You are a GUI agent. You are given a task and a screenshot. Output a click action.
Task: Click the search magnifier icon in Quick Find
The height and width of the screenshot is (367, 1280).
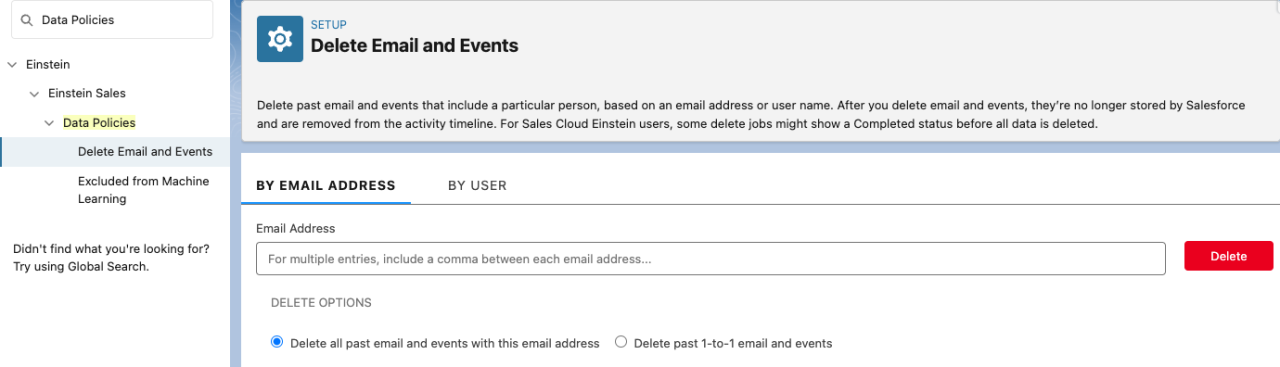point(27,20)
